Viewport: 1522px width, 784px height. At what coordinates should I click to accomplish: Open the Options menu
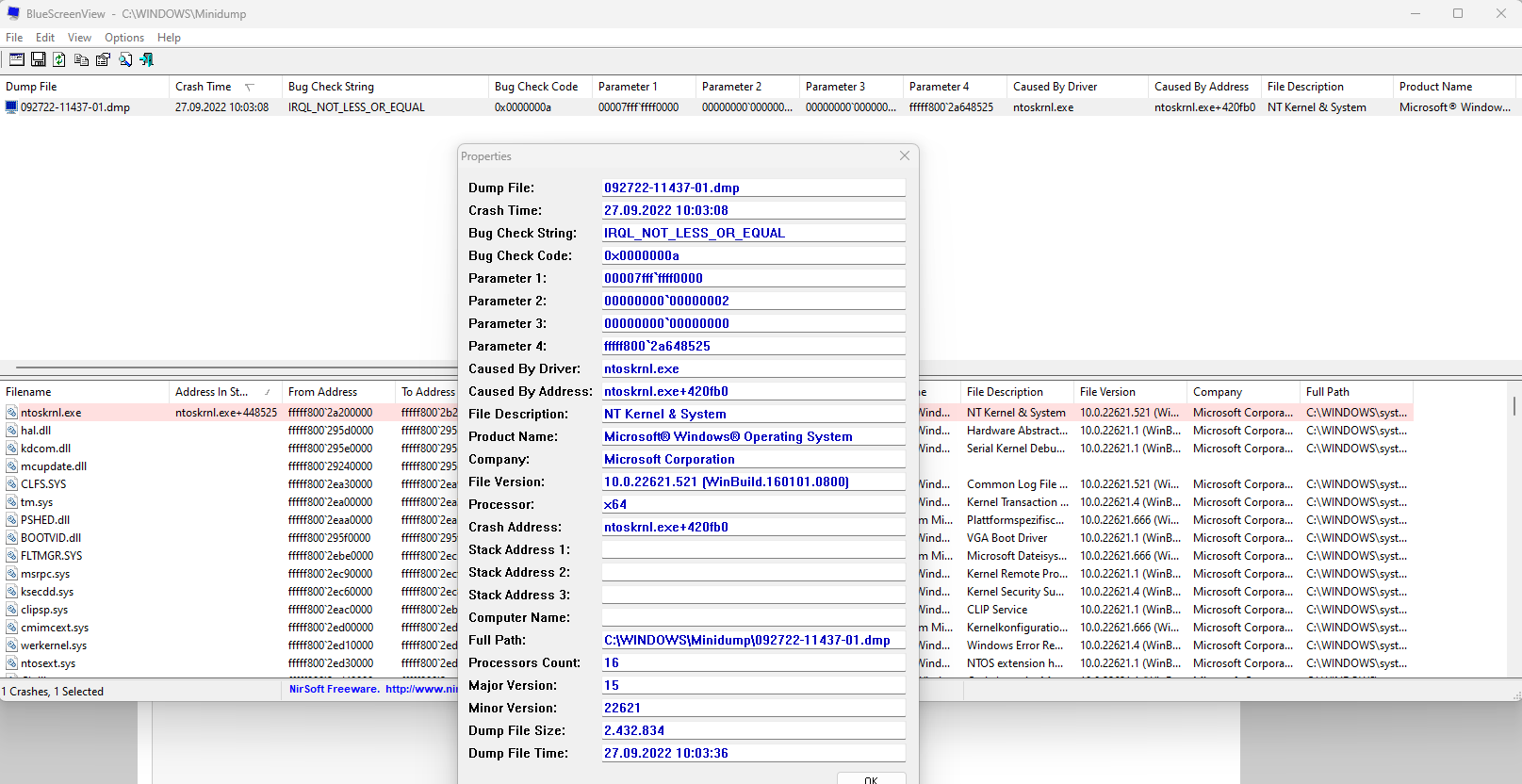tap(124, 38)
